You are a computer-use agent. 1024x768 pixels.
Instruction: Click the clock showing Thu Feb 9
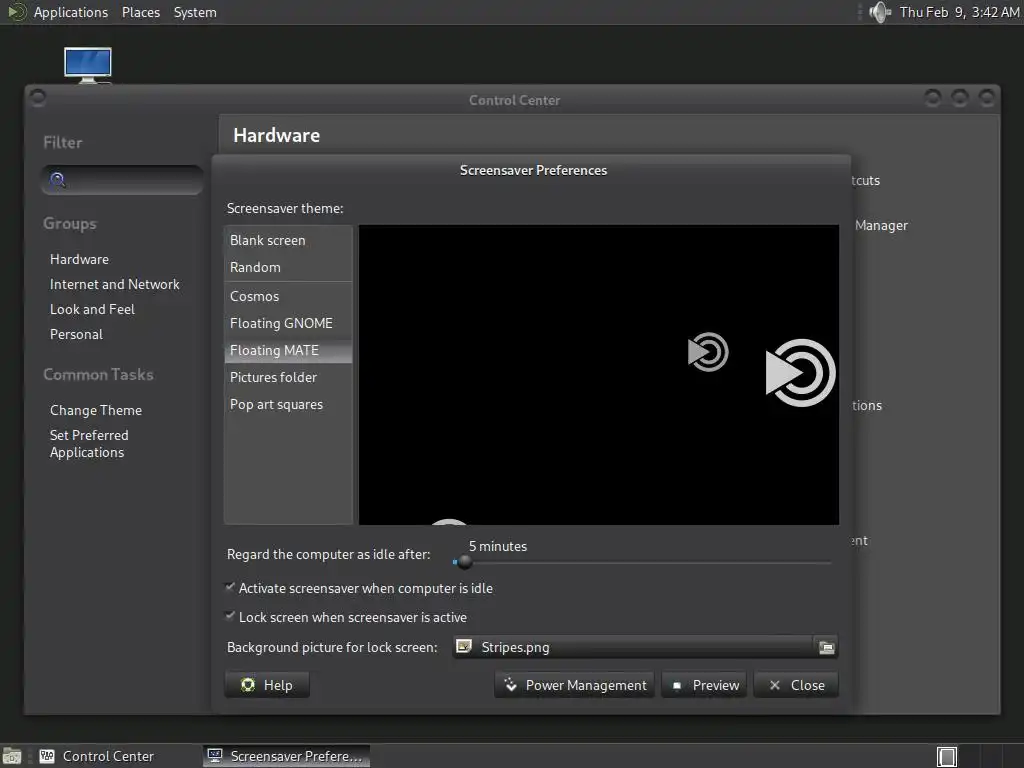click(959, 12)
